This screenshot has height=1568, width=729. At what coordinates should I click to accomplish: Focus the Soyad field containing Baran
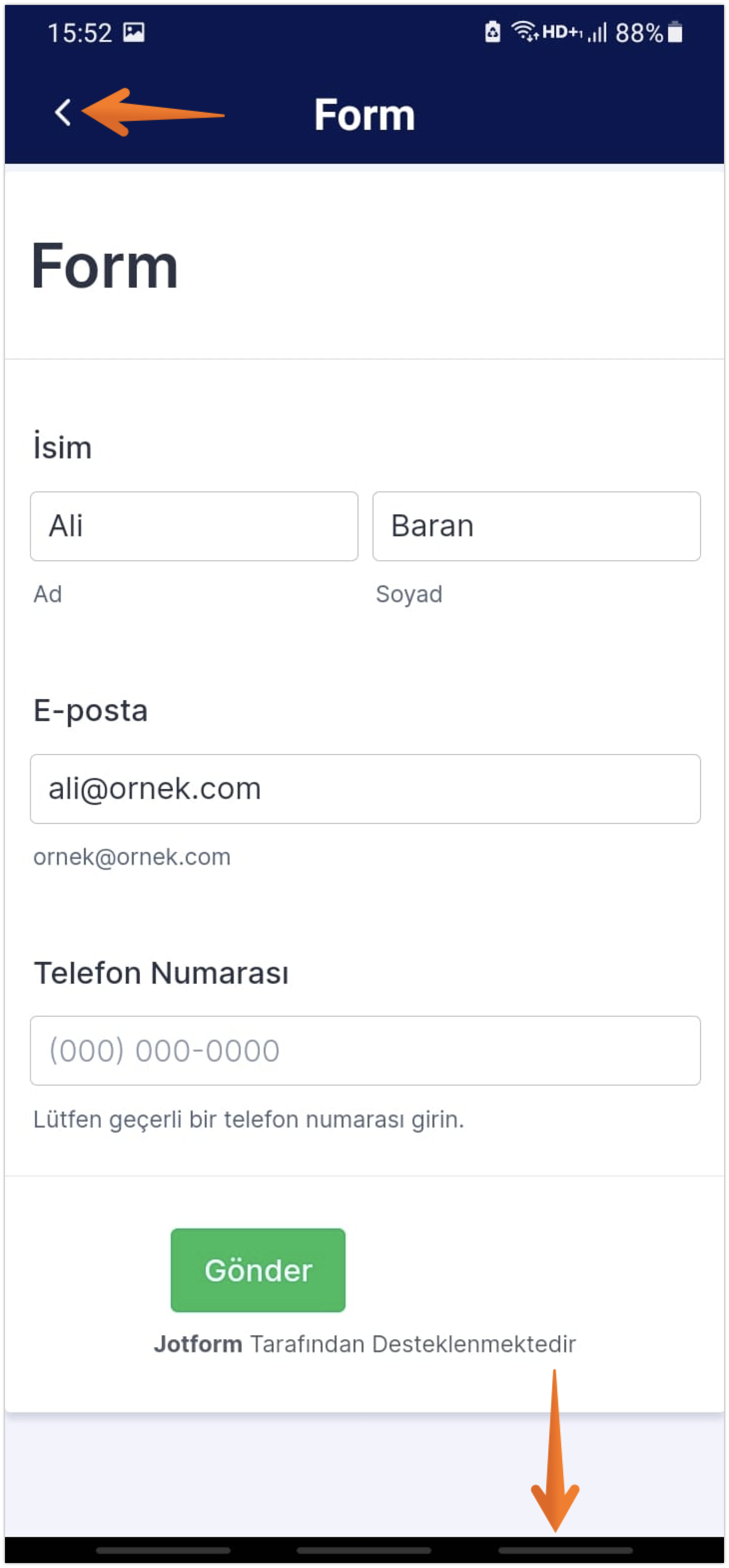click(x=536, y=526)
